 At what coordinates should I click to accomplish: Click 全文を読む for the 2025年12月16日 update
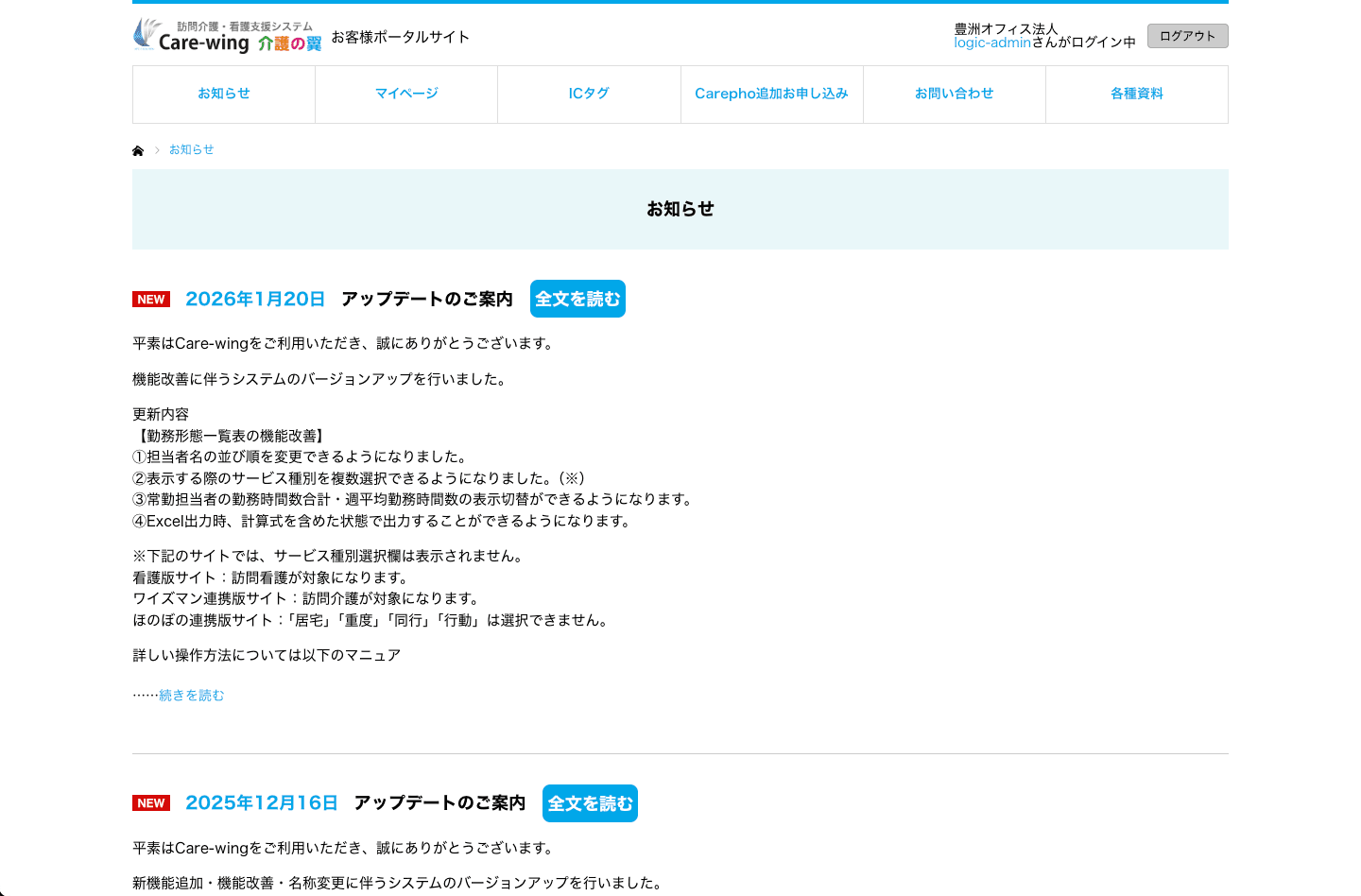point(590,802)
